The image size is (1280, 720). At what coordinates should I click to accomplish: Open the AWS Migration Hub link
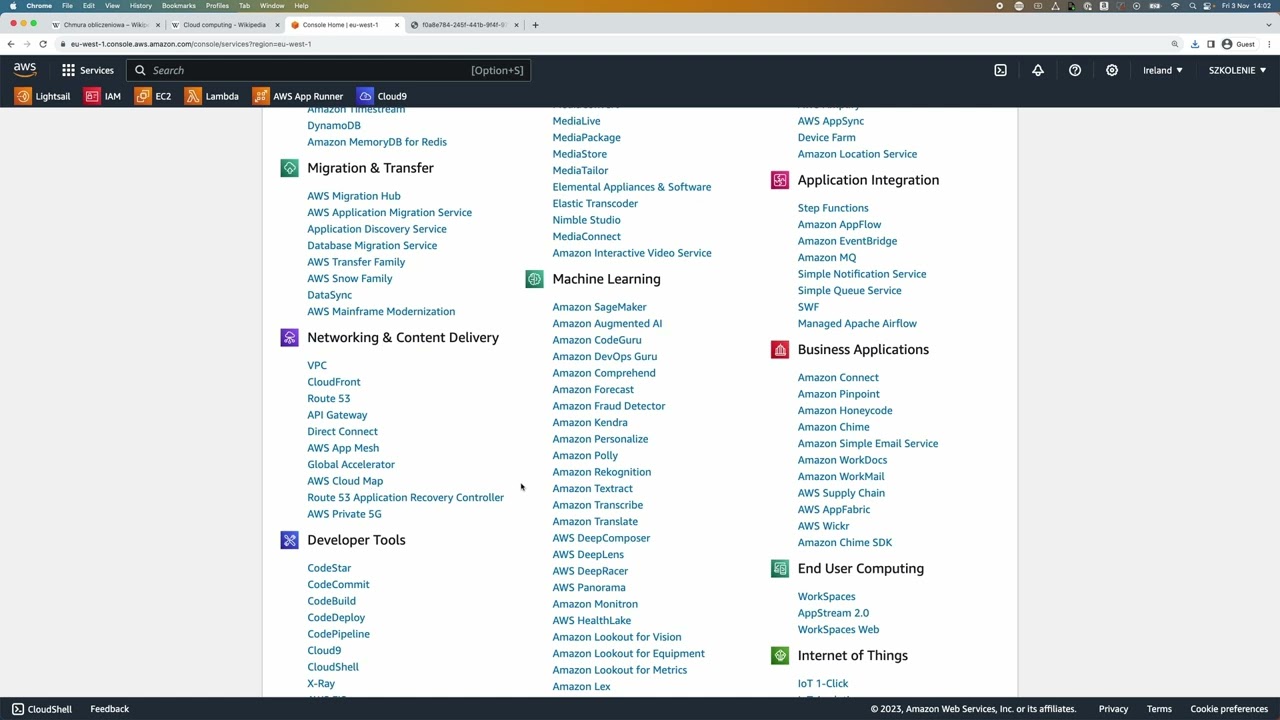(354, 196)
